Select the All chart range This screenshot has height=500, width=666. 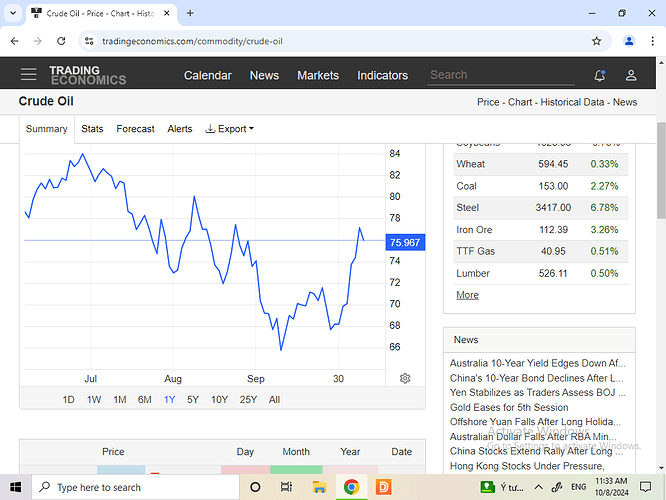tap(274, 399)
